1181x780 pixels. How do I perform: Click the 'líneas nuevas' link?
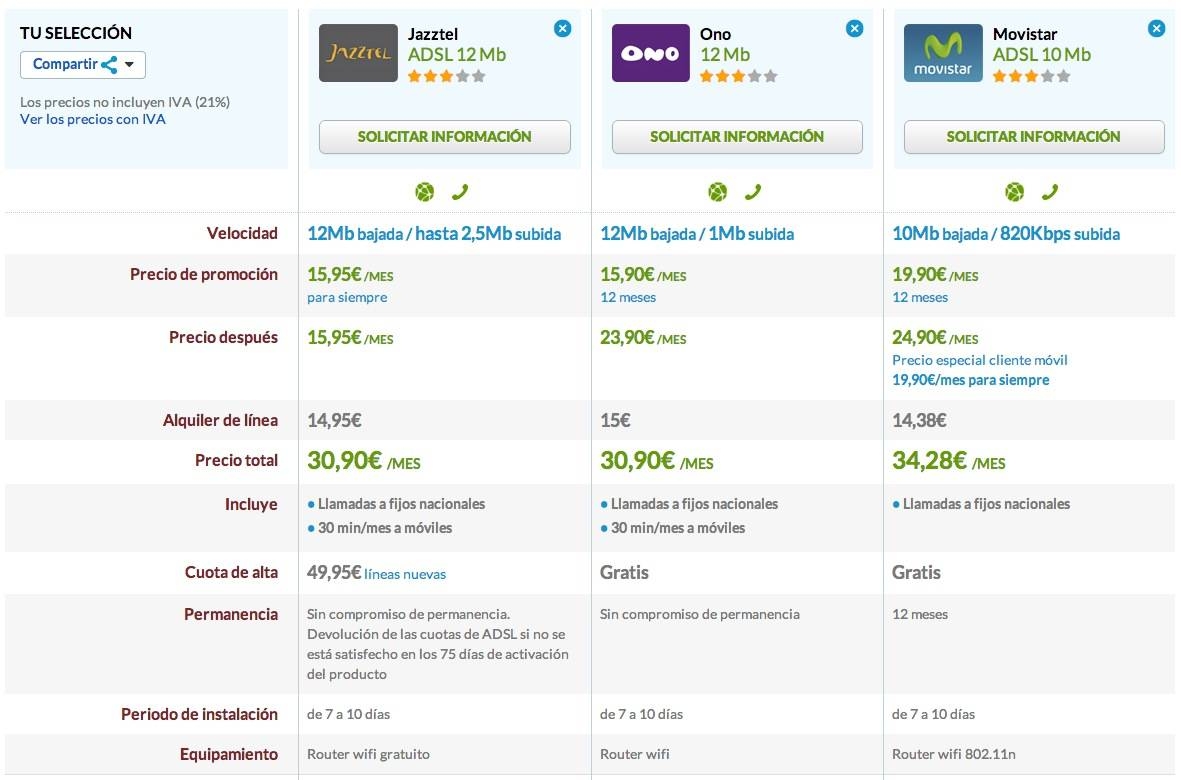405,574
